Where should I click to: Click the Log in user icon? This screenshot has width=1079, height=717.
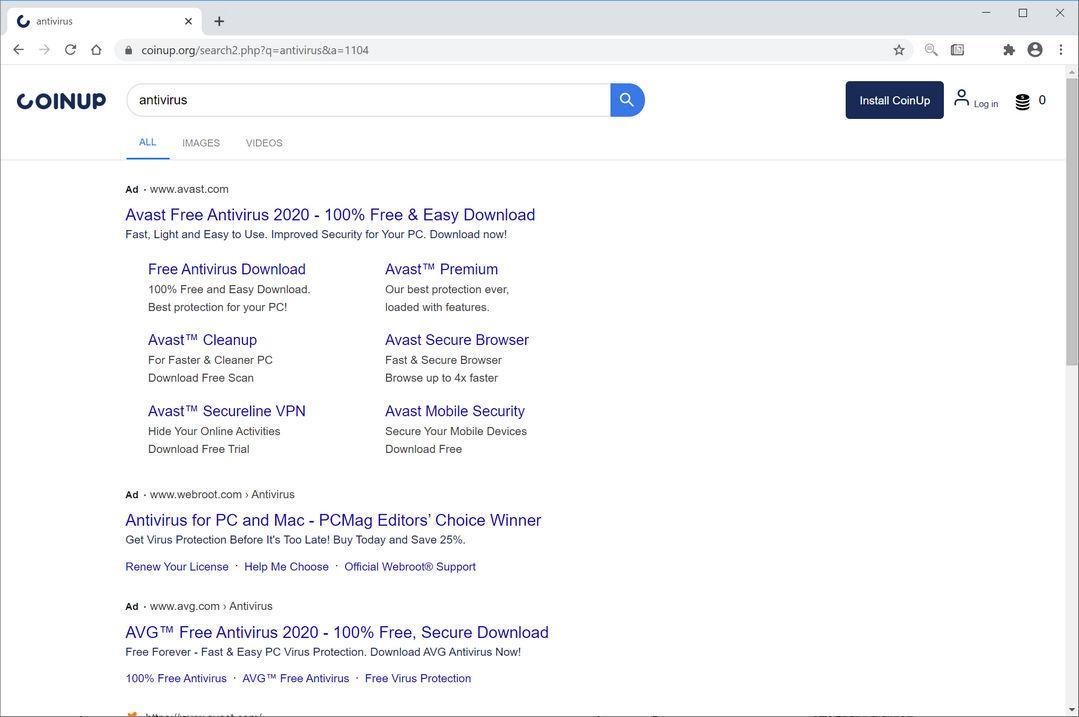[961, 98]
